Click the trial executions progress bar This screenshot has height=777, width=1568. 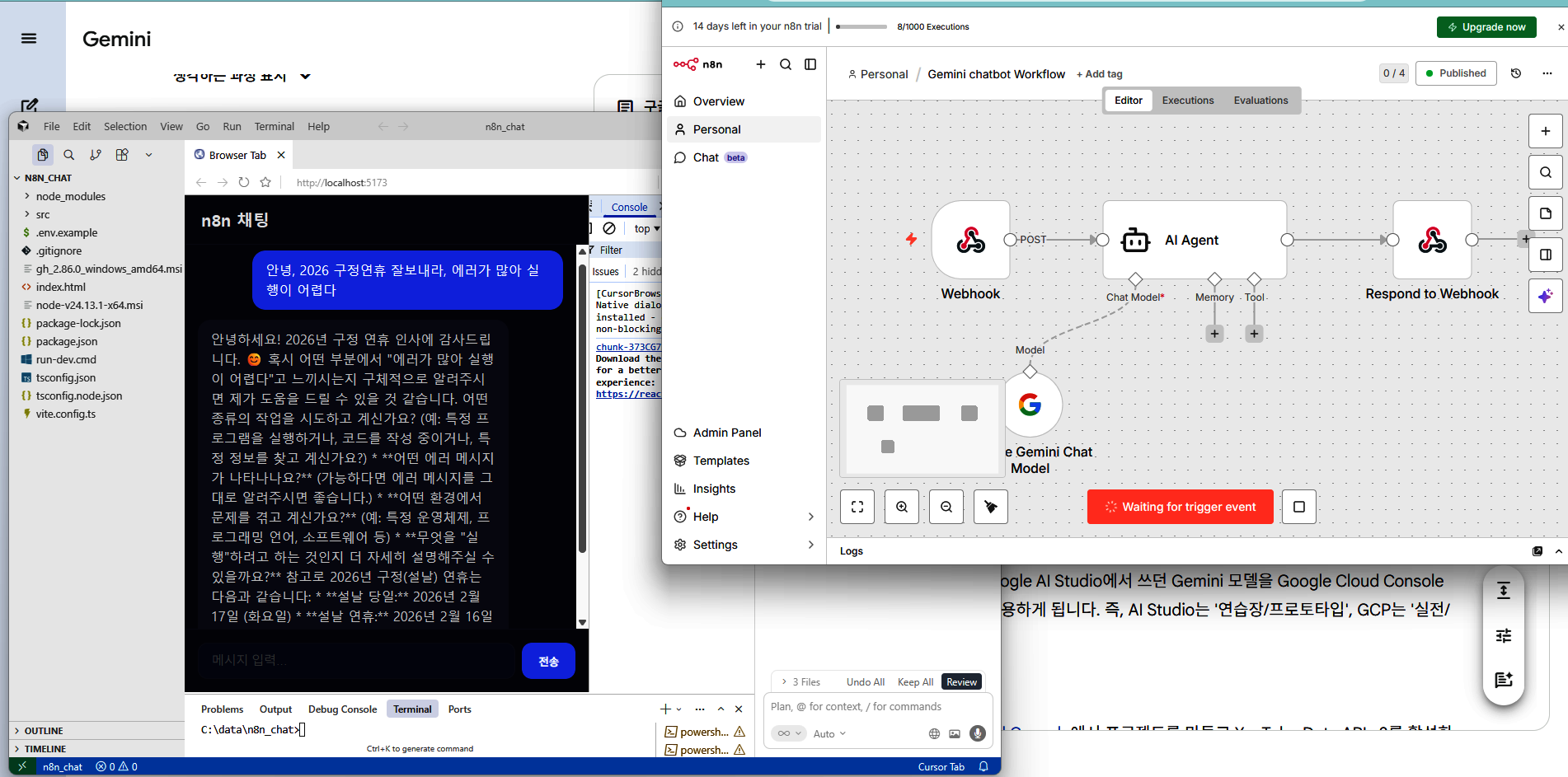tap(860, 26)
